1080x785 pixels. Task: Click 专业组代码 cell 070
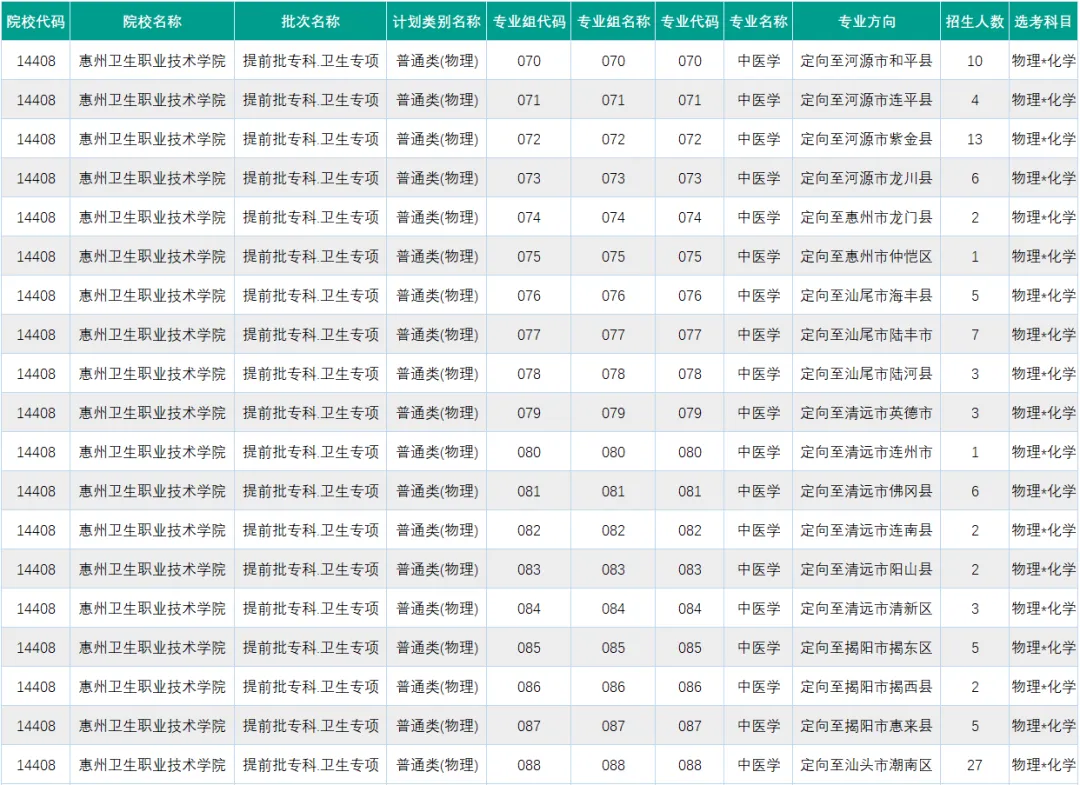[x=529, y=61]
